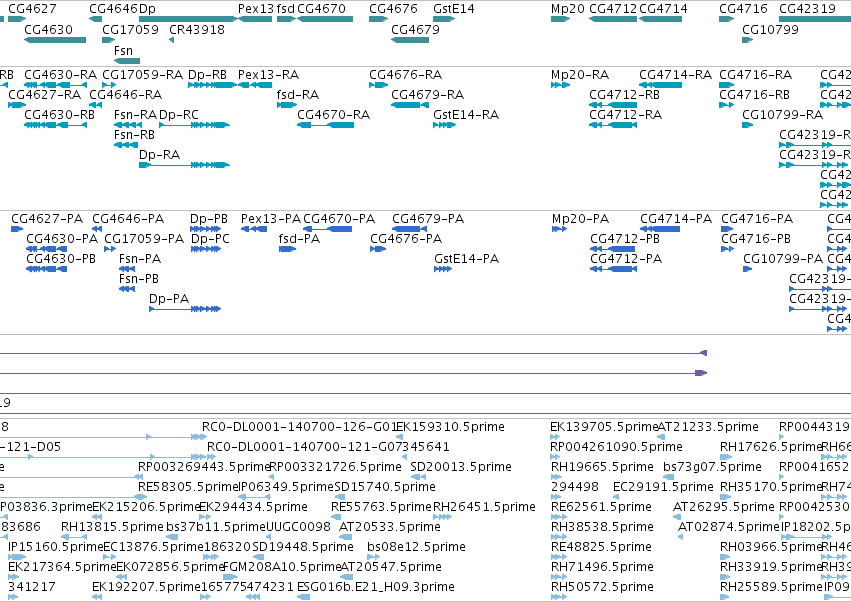The image size is (851, 602).
Task: Click the Dp-PA protein label
Action: click(169, 299)
